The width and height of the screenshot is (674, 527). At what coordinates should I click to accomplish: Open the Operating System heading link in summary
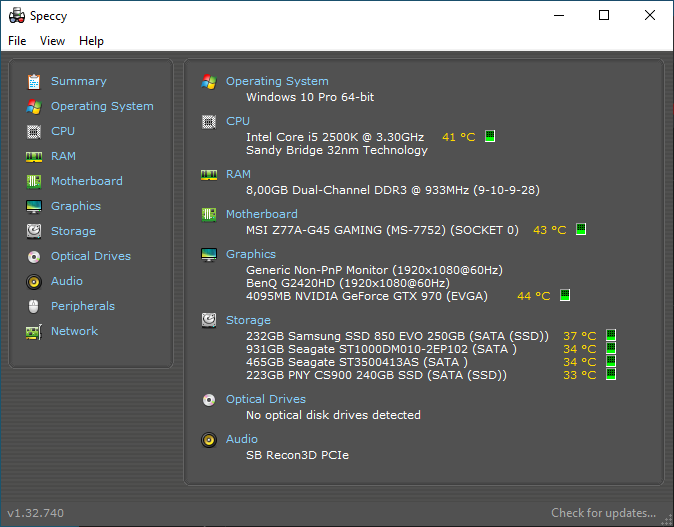coord(277,81)
